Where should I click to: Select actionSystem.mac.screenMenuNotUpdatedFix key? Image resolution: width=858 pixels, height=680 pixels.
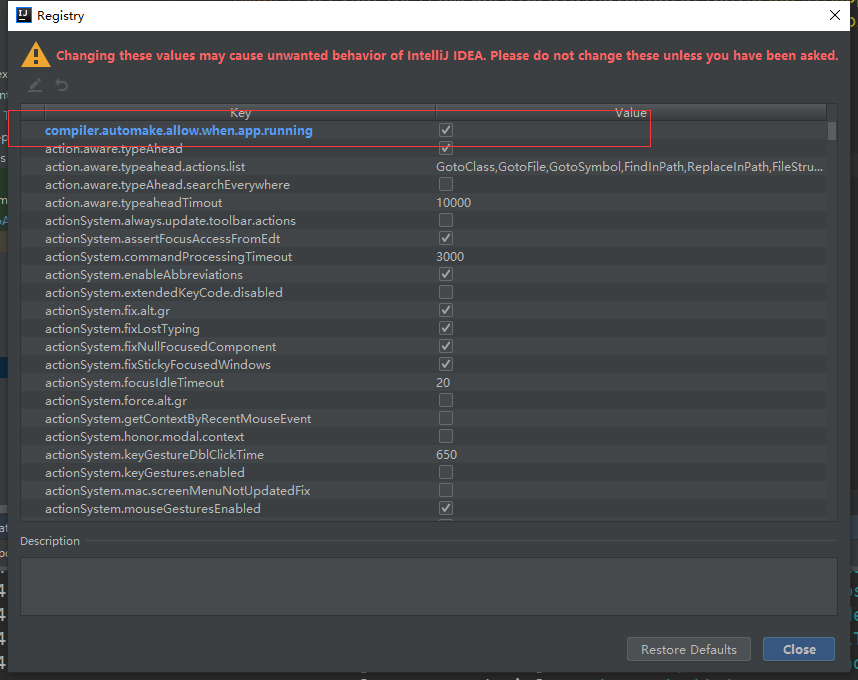coord(177,491)
